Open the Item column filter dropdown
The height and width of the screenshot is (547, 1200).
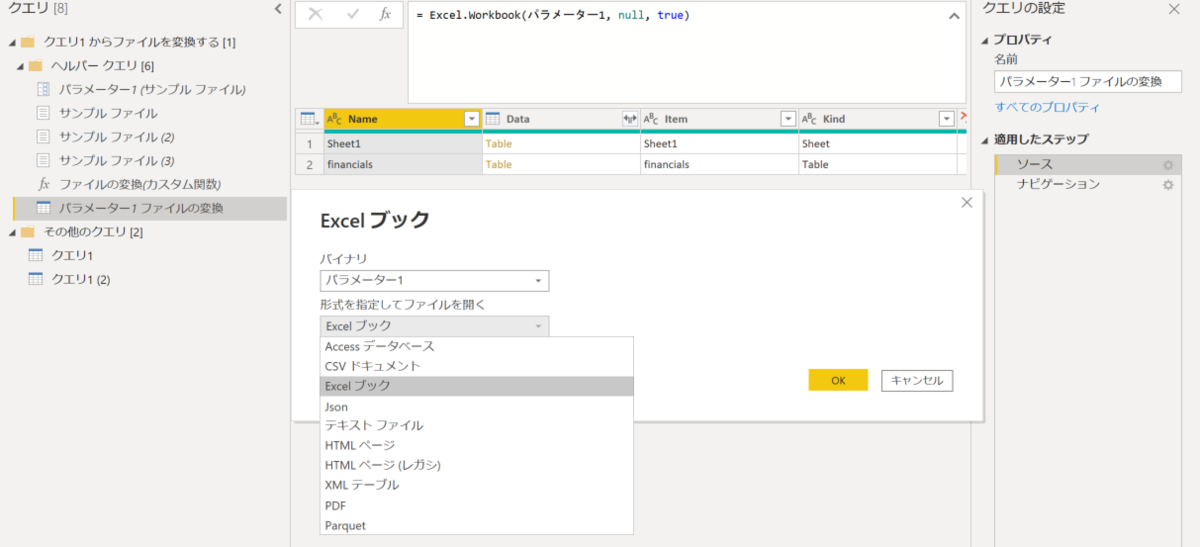[x=789, y=119]
